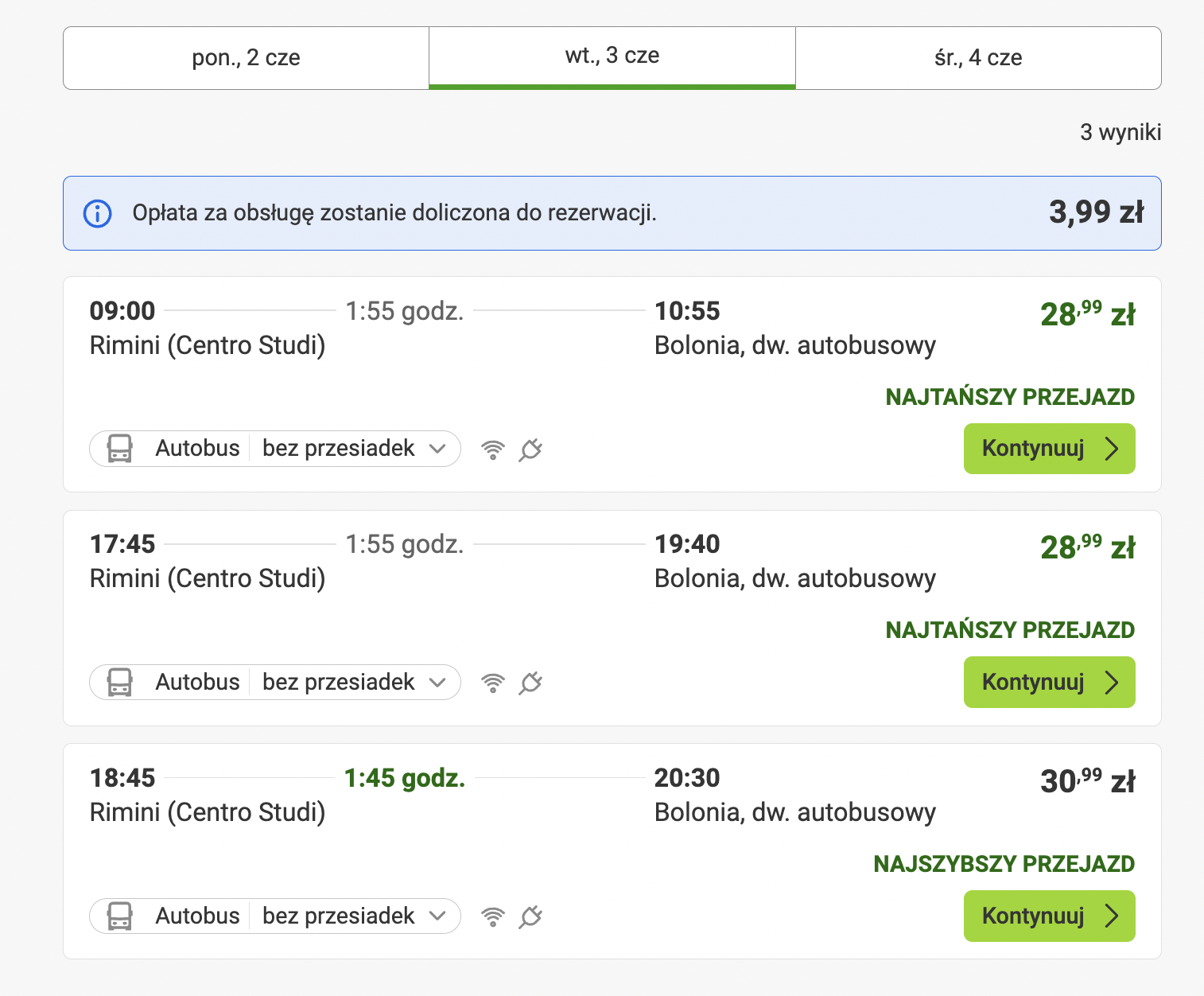The image size is (1204, 996).
Task: Click Kontynuuj for the 17:45 trip
Action: pyautogui.click(x=1050, y=682)
